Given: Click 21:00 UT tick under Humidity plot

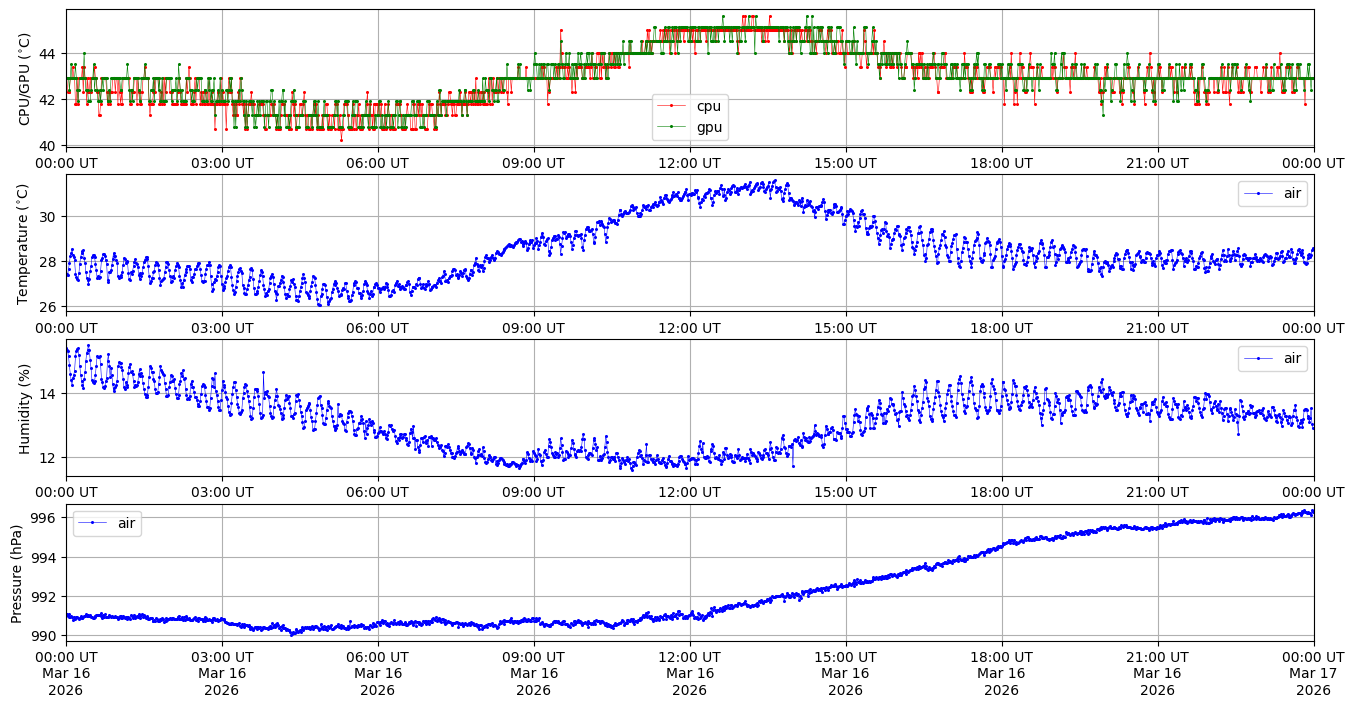Looking at the screenshot, I should tap(1157, 492).
